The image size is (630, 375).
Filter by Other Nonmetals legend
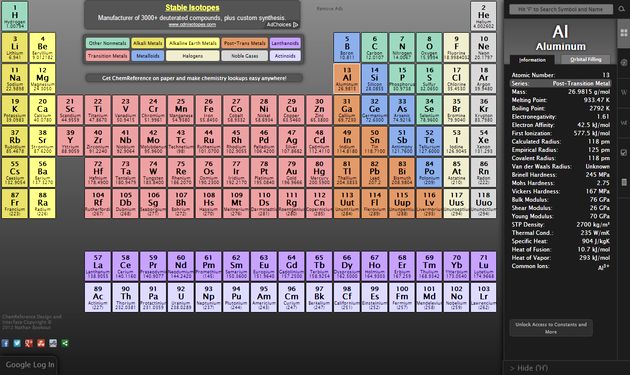click(107, 43)
